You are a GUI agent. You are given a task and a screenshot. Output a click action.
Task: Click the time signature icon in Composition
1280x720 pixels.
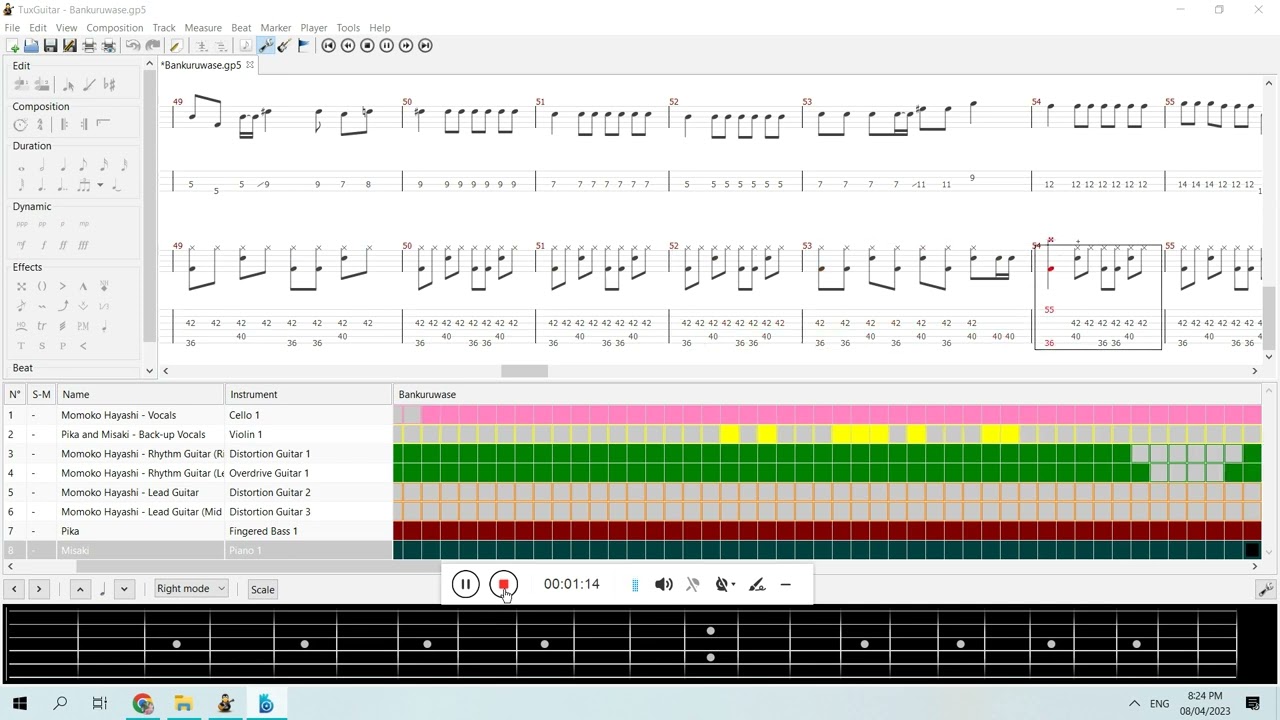41,125
